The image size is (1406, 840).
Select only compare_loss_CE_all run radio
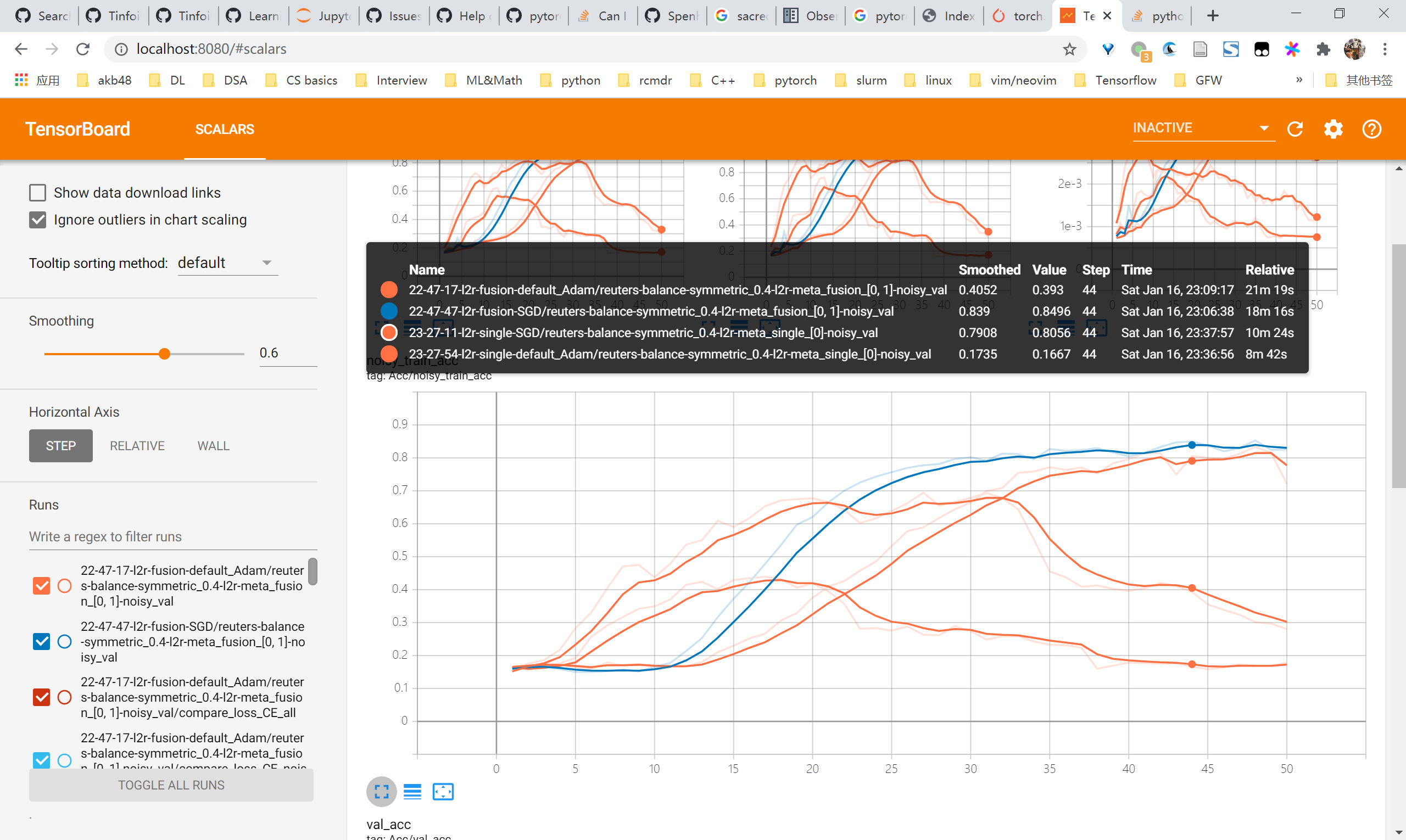click(x=65, y=697)
